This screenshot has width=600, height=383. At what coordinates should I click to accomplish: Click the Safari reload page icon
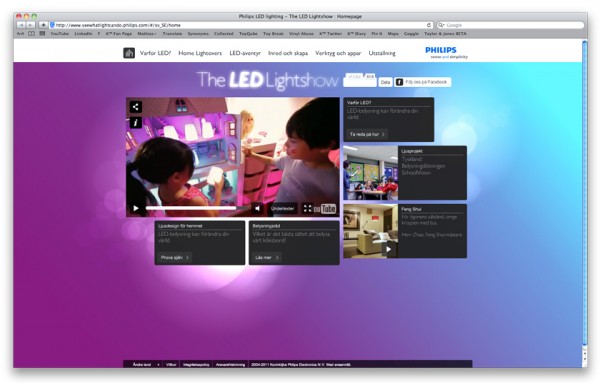(x=429, y=25)
